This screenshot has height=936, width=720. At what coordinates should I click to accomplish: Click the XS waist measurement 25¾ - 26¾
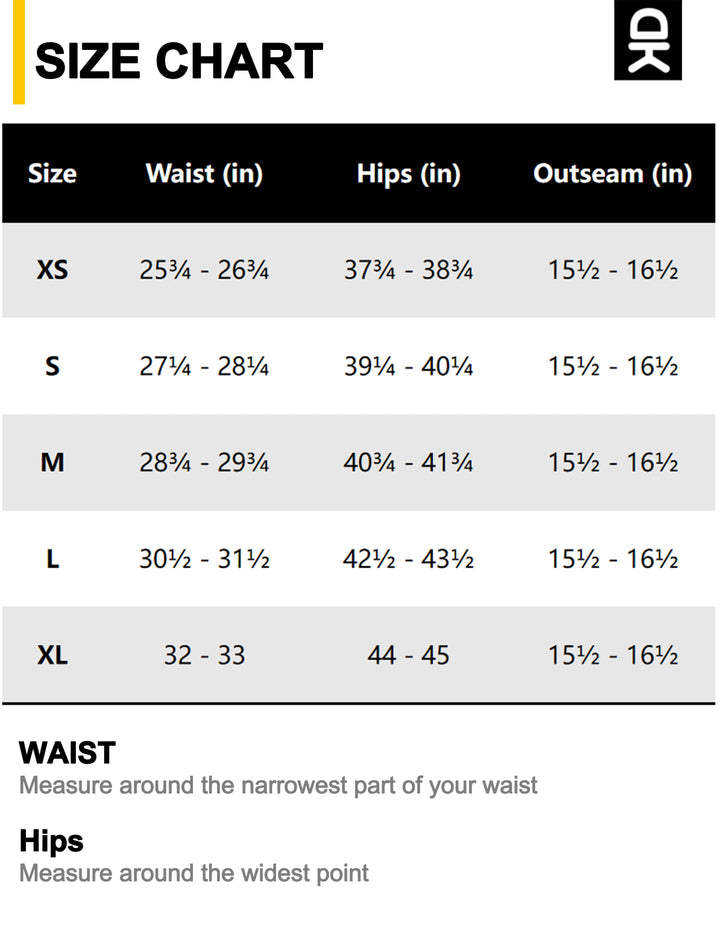coord(204,270)
